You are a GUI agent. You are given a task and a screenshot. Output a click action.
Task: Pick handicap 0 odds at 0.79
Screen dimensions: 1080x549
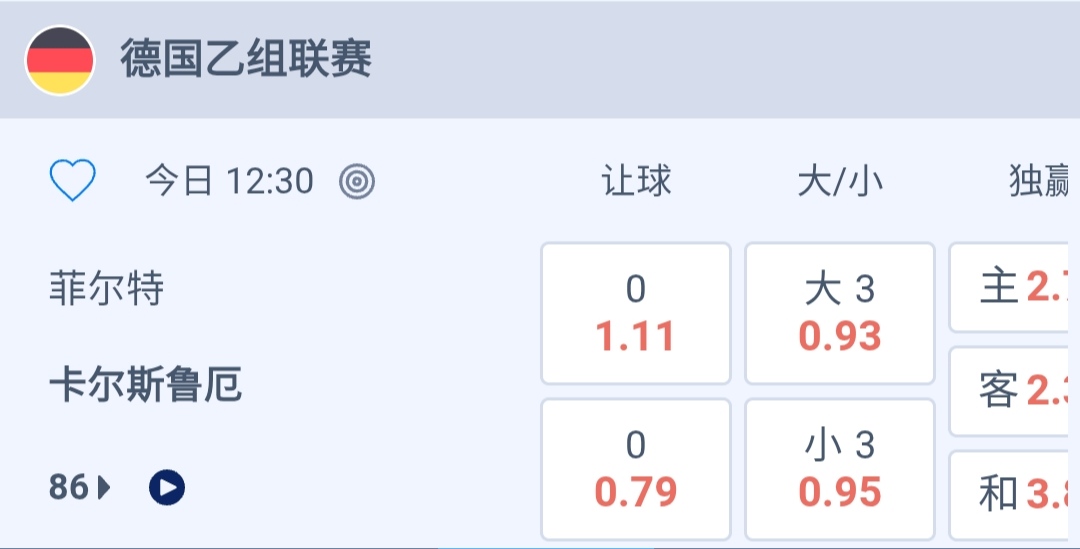[x=636, y=469]
